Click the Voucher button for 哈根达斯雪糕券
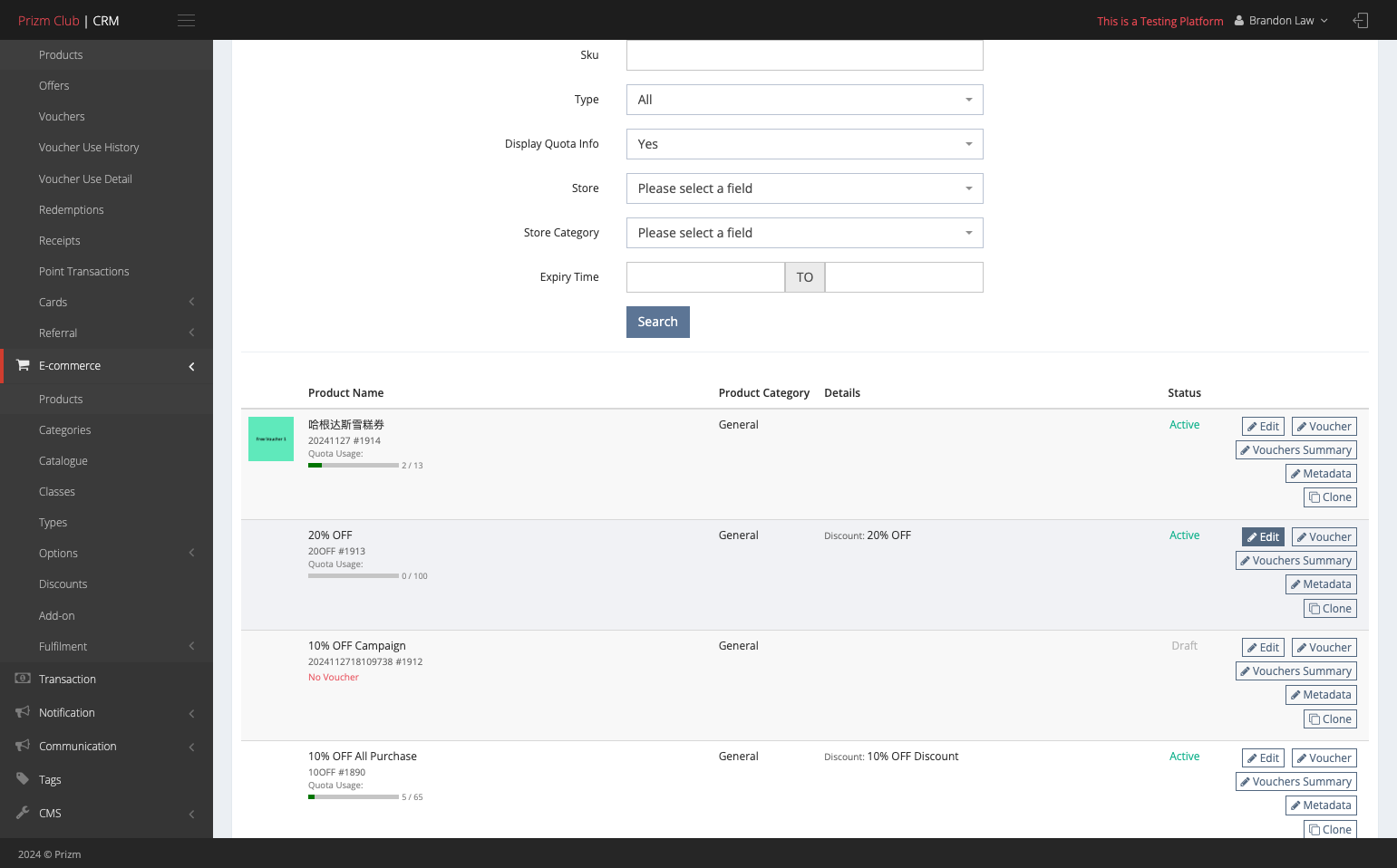 coord(1324,426)
